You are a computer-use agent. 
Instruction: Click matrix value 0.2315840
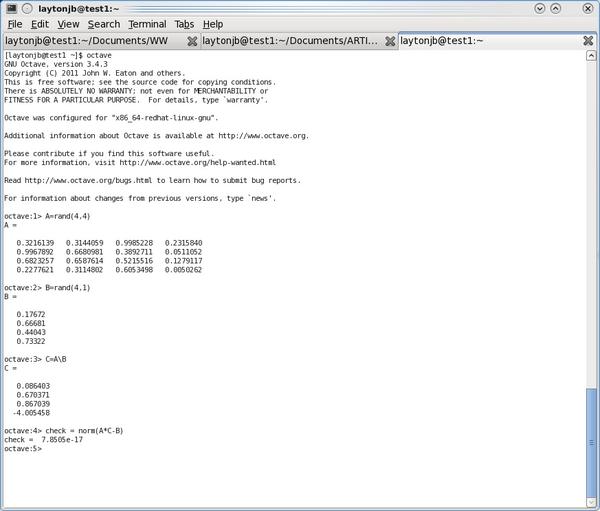point(183,243)
